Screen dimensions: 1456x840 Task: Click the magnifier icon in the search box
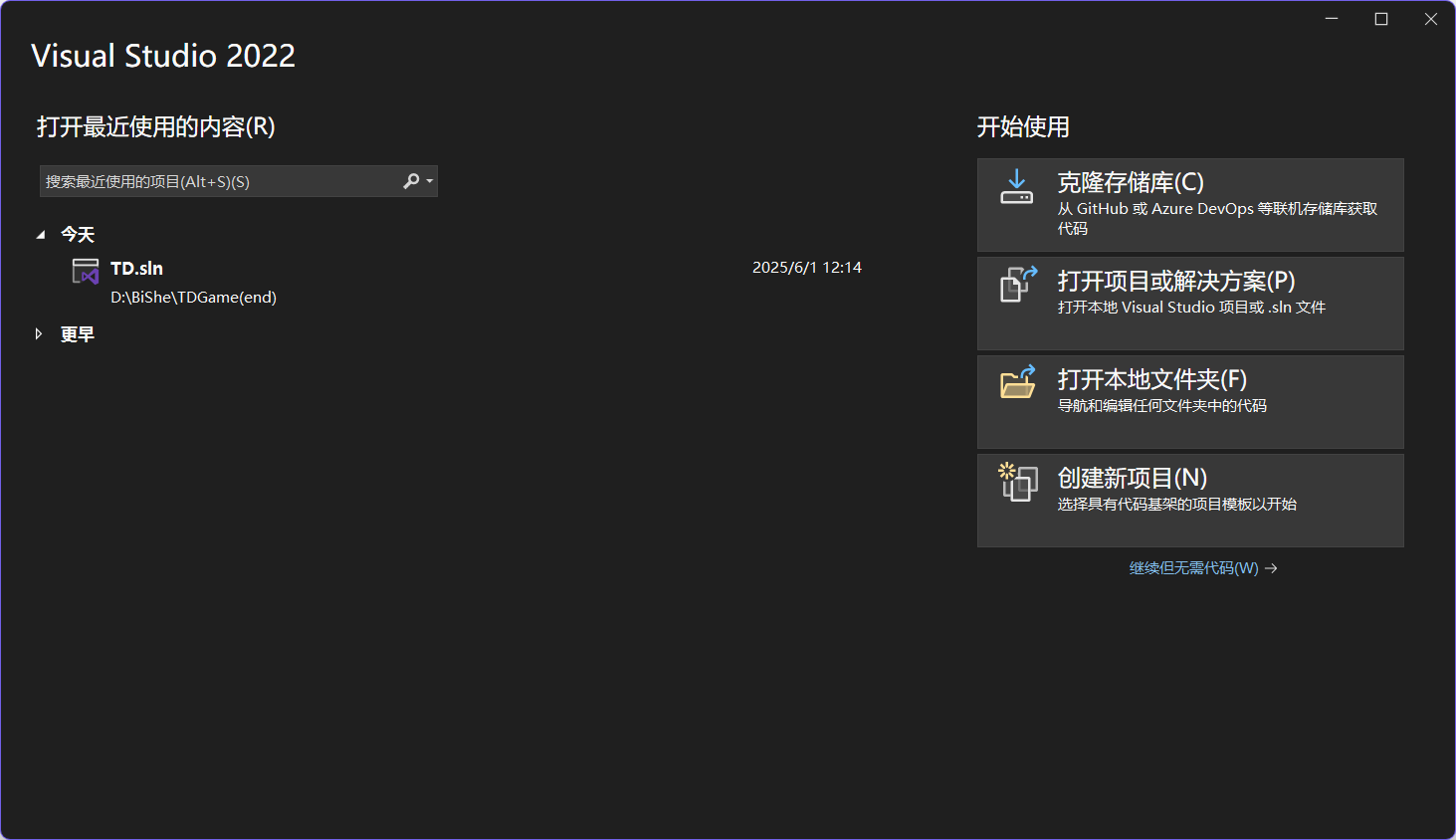410,181
